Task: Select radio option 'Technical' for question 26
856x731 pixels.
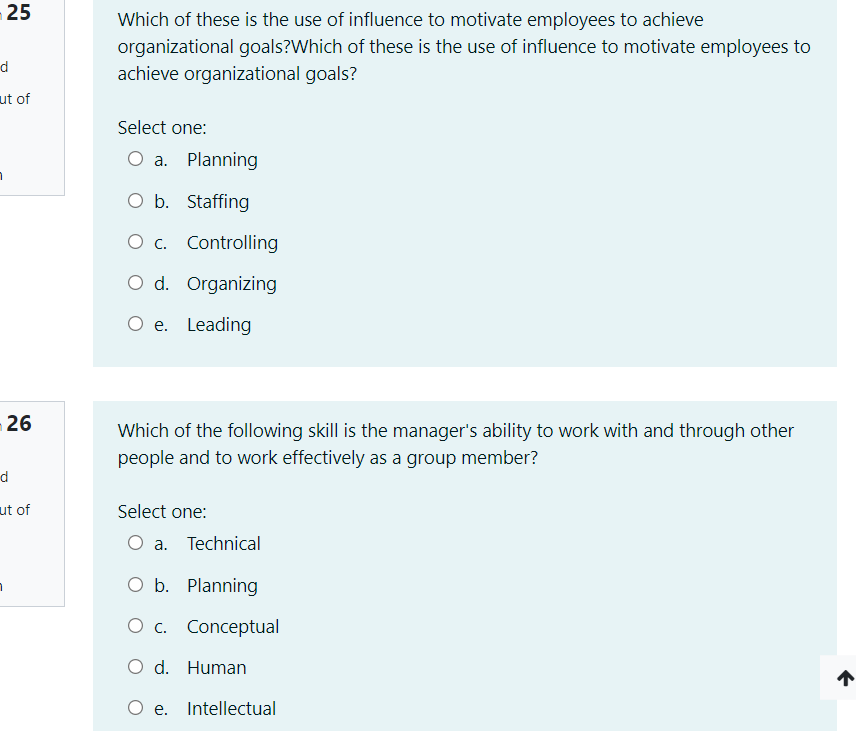Action: click(x=135, y=542)
